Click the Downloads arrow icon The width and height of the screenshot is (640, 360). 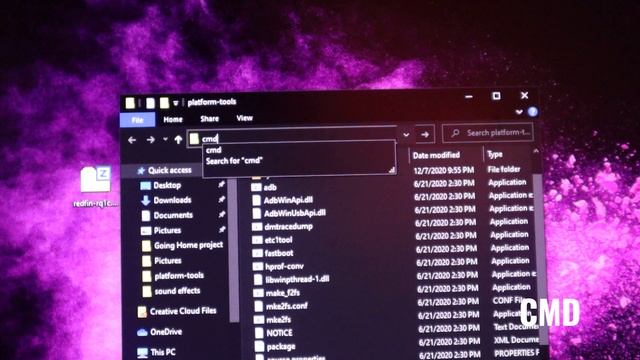pos(145,200)
